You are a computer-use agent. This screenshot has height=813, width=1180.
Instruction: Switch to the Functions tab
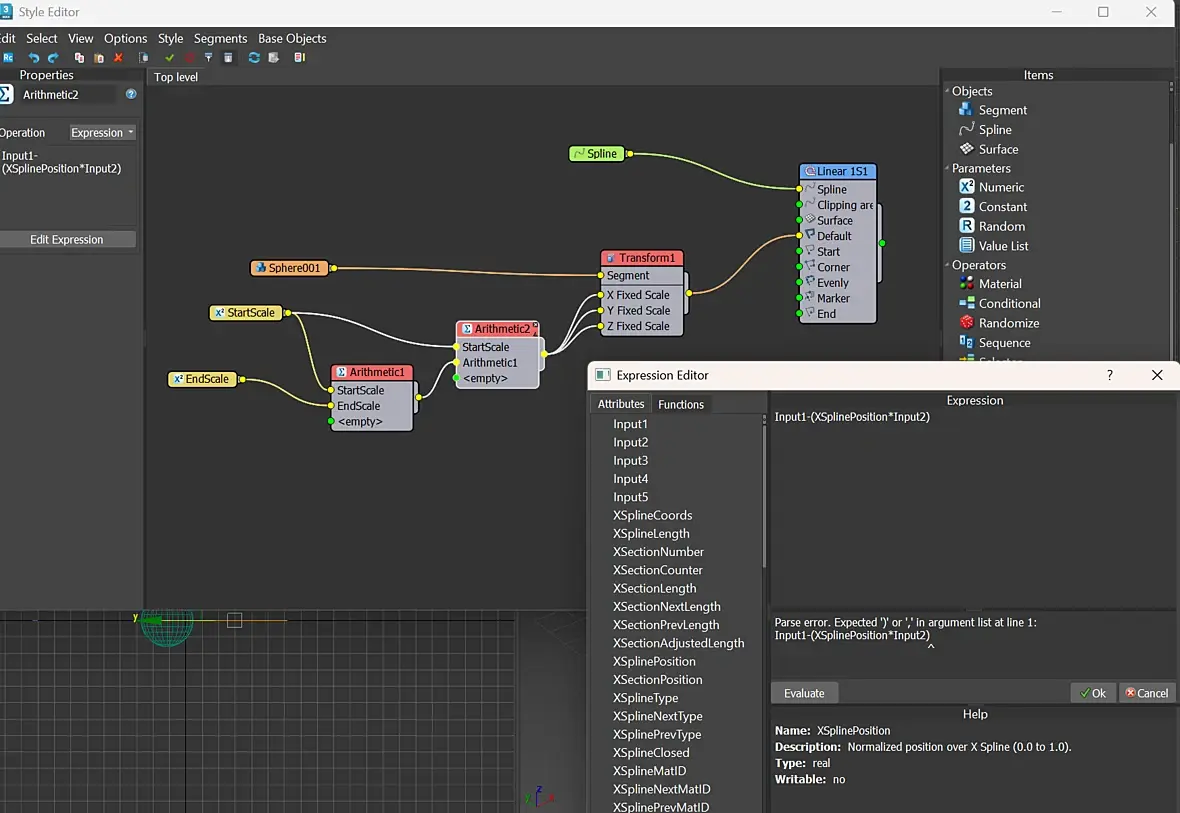click(681, 404)
